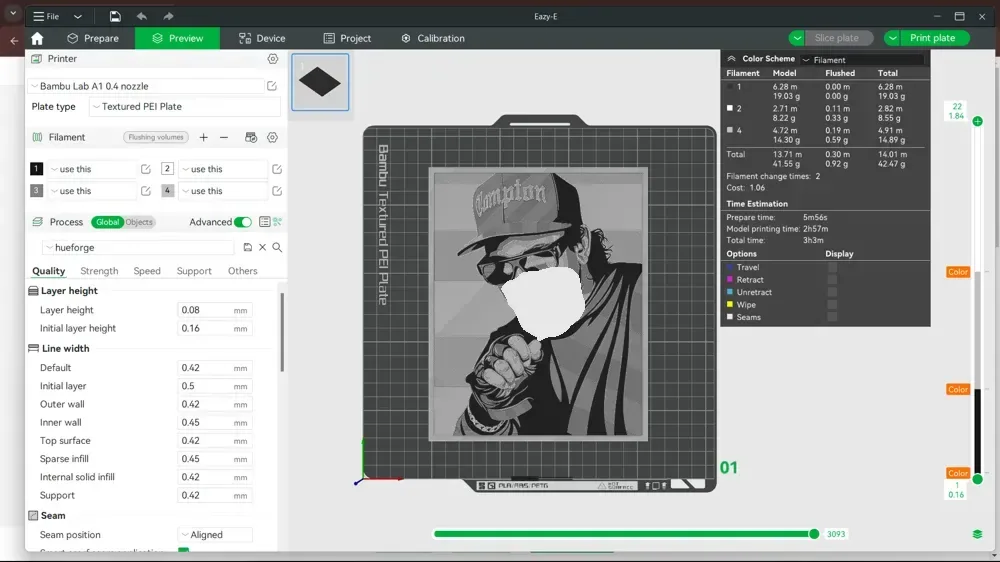Click the Print plate button
Screen dimensions: 1000x562
click(932, 38)
